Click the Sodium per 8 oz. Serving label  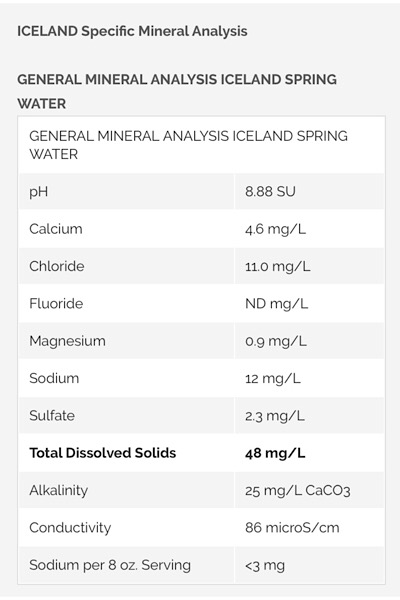click(x=110, y=565)
